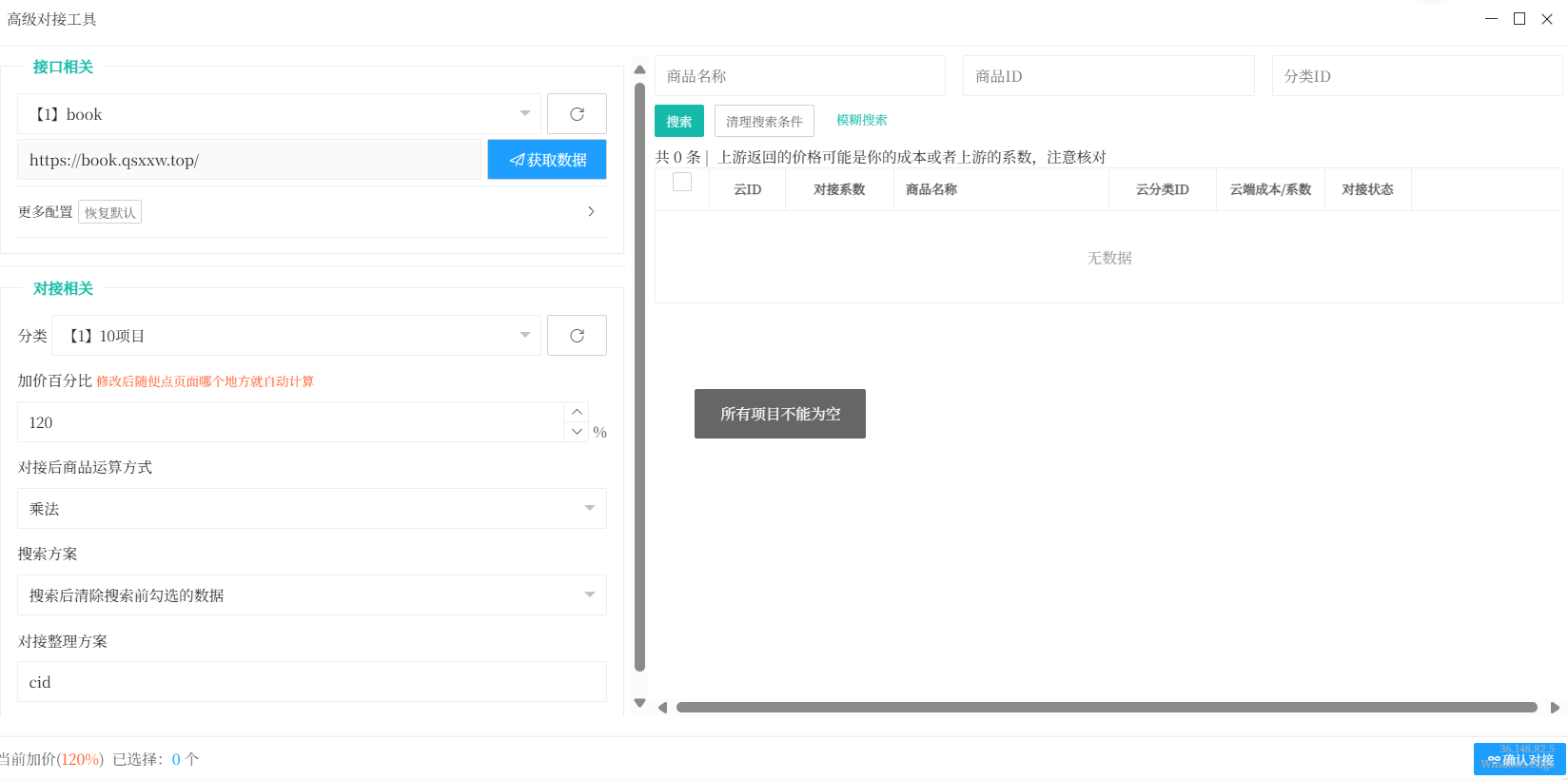The width and height of the screenshot is (1568, 780).
Task: Click the 当前加价(120%) status text
Action: (x=51, y=759)
